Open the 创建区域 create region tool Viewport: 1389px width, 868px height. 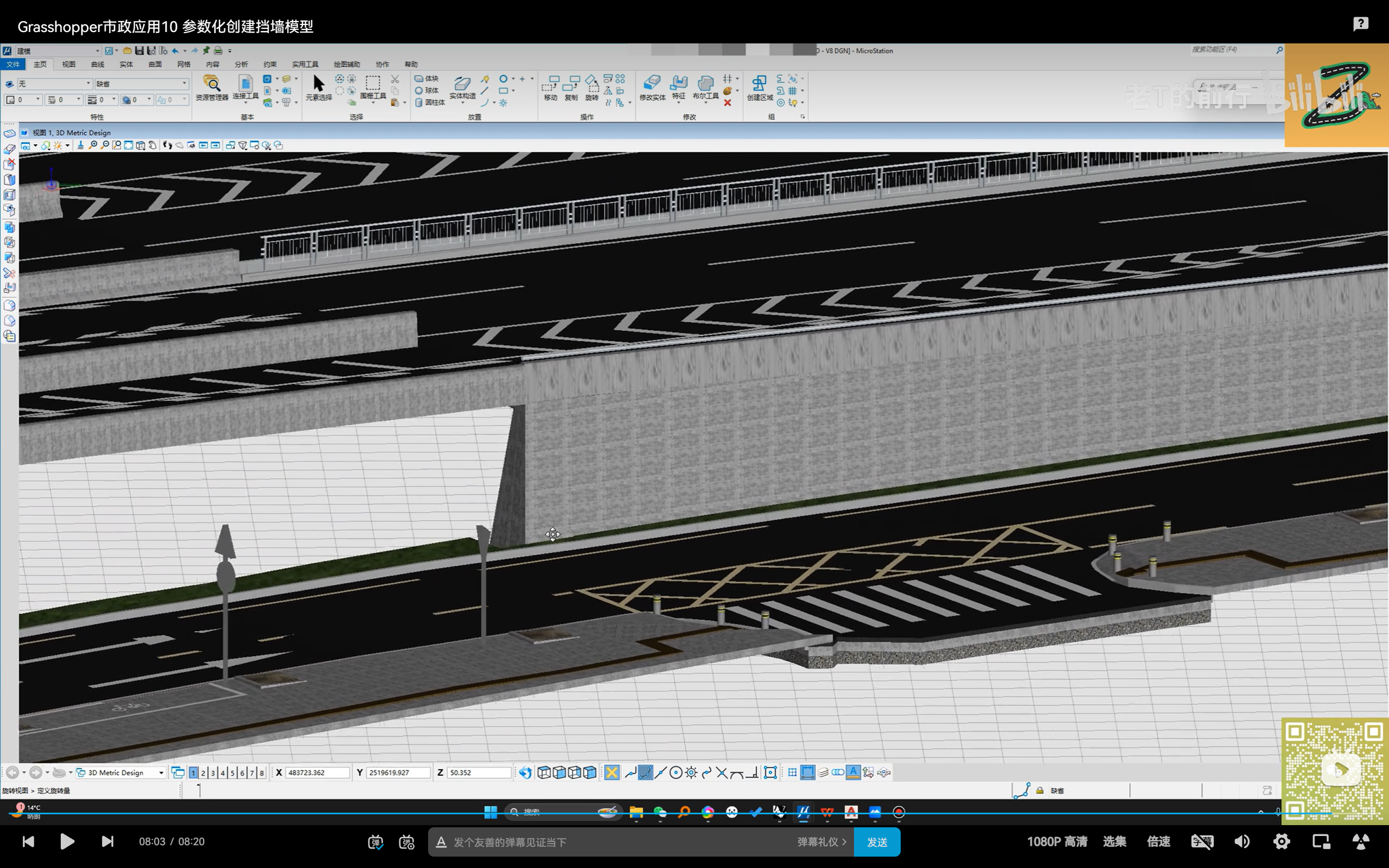point(760,85)
